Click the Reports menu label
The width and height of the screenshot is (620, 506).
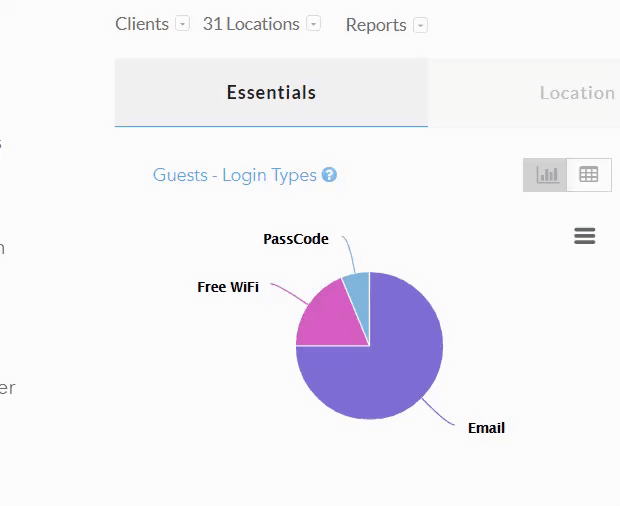[x=376, y=25]
